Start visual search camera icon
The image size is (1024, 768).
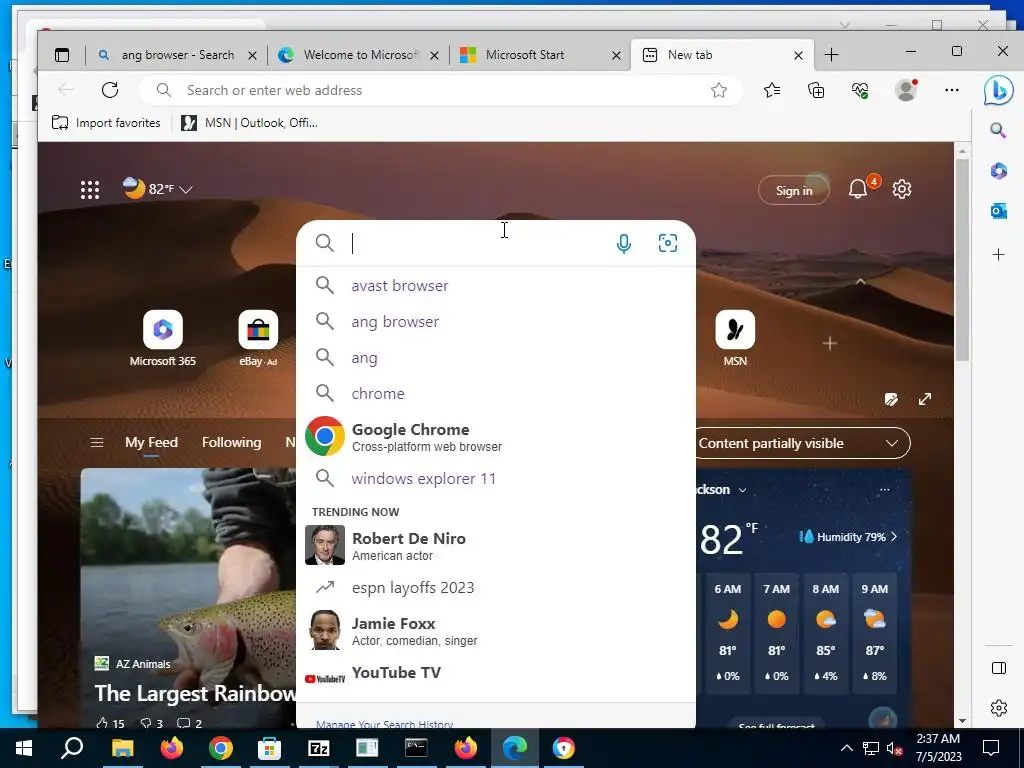tap(667, 243)
